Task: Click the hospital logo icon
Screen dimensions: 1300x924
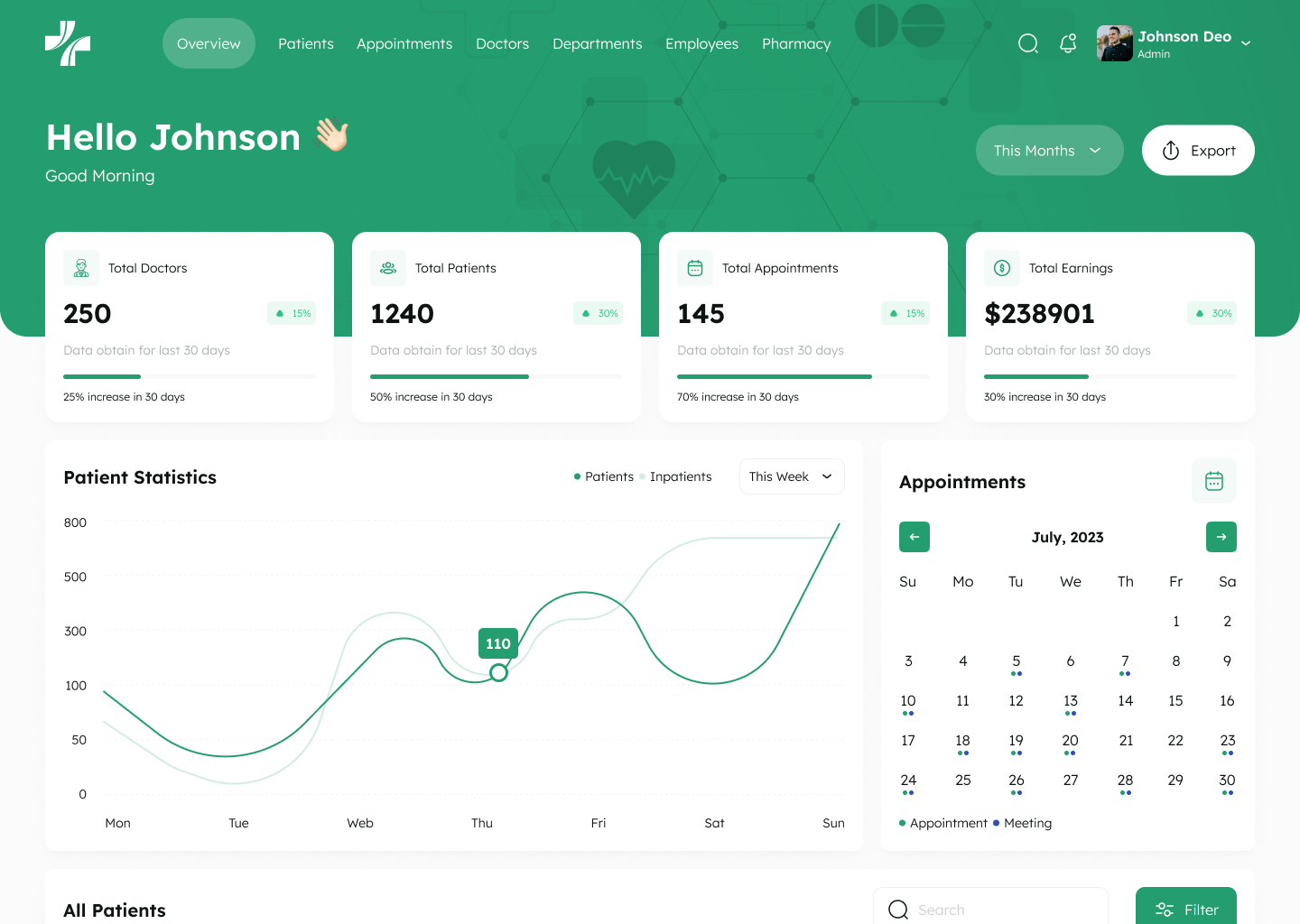Action: 68,42
